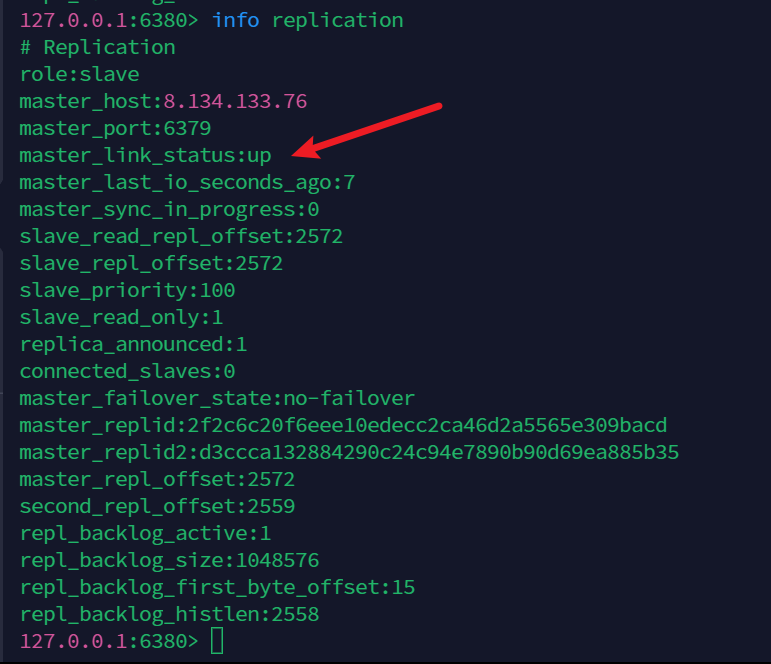Click the master_link_status:up text
The height and width of the screenshot is (664, 771).
click(145, 155)
